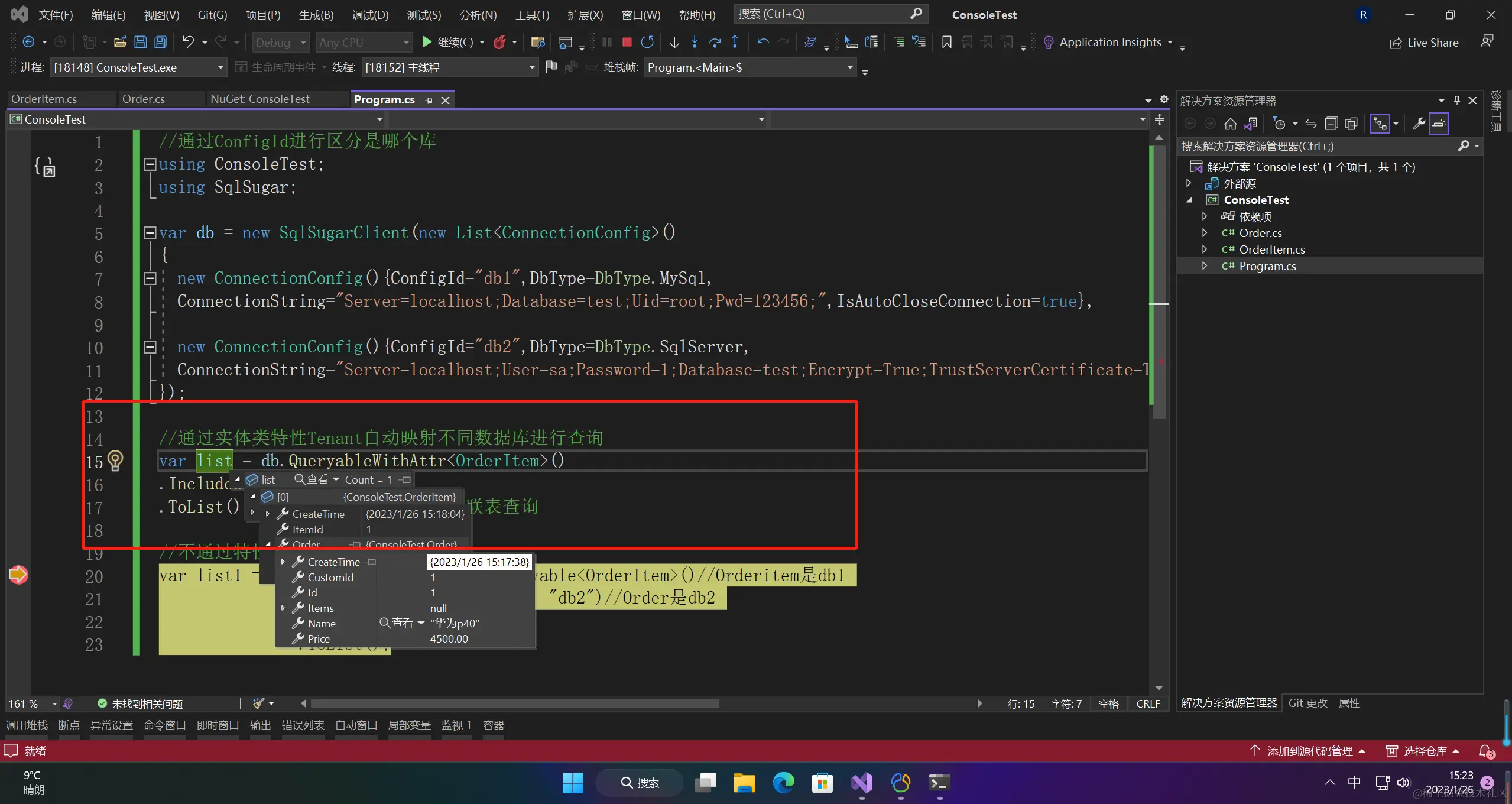Screen dimensions: 1512x804
Task: Pin the CreateTime data tip value
Action: 371,562
